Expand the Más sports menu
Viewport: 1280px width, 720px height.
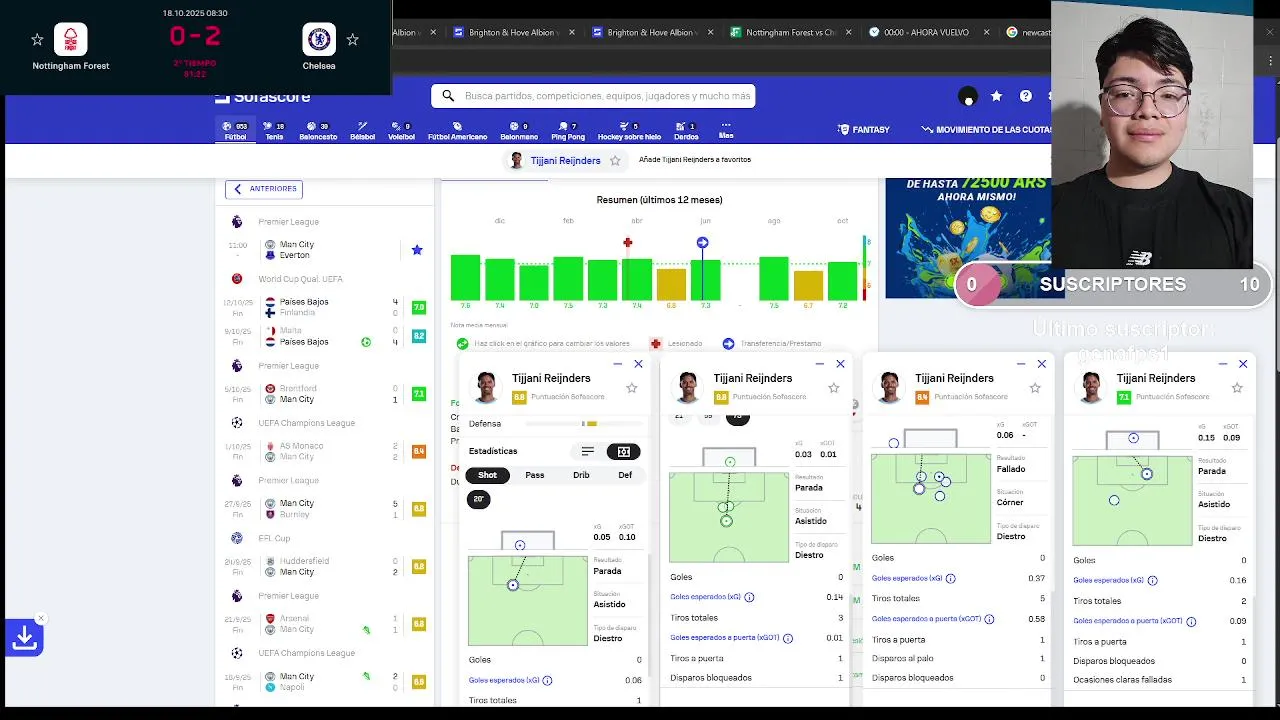[726, 131]
